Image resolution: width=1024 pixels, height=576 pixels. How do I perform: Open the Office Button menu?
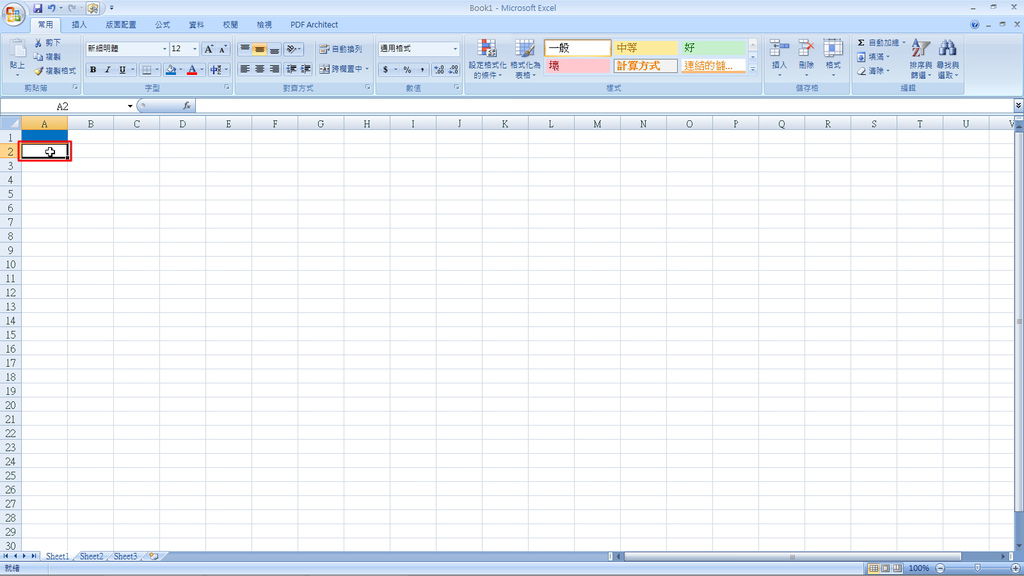point(14,14)
